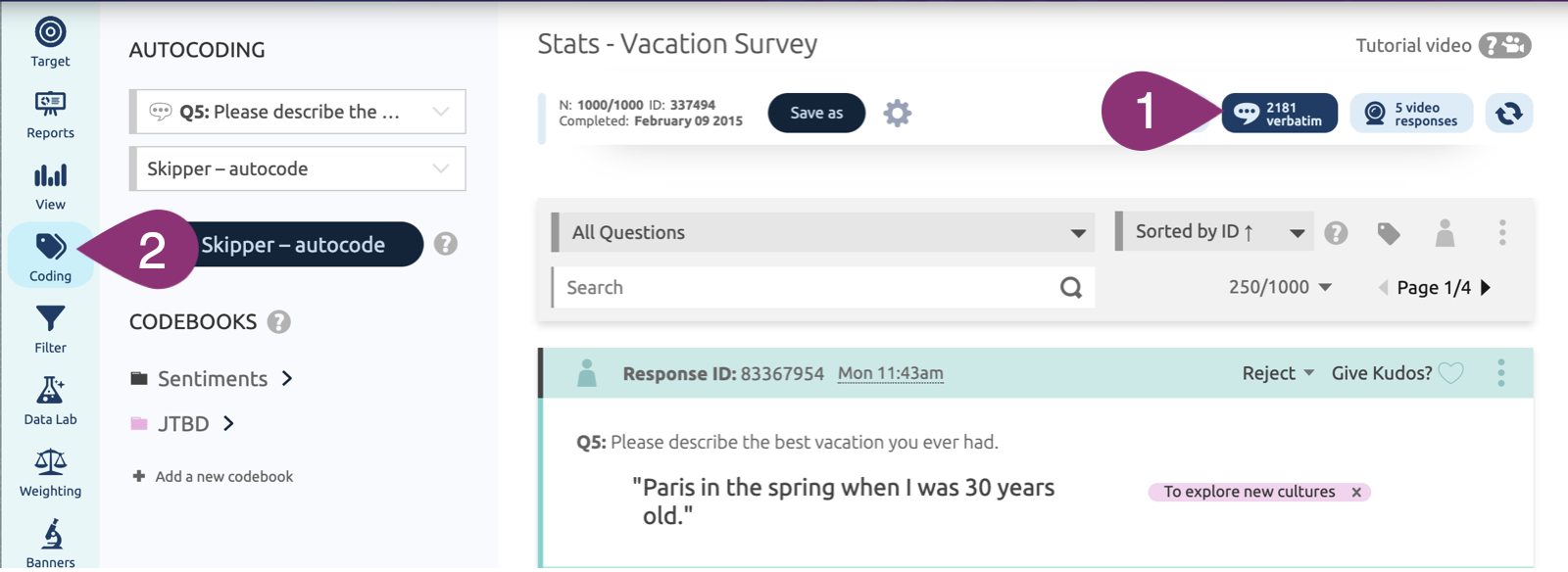Click the Save as button
The width and height of the screenshot is (1568, 572).
[816, 114]
